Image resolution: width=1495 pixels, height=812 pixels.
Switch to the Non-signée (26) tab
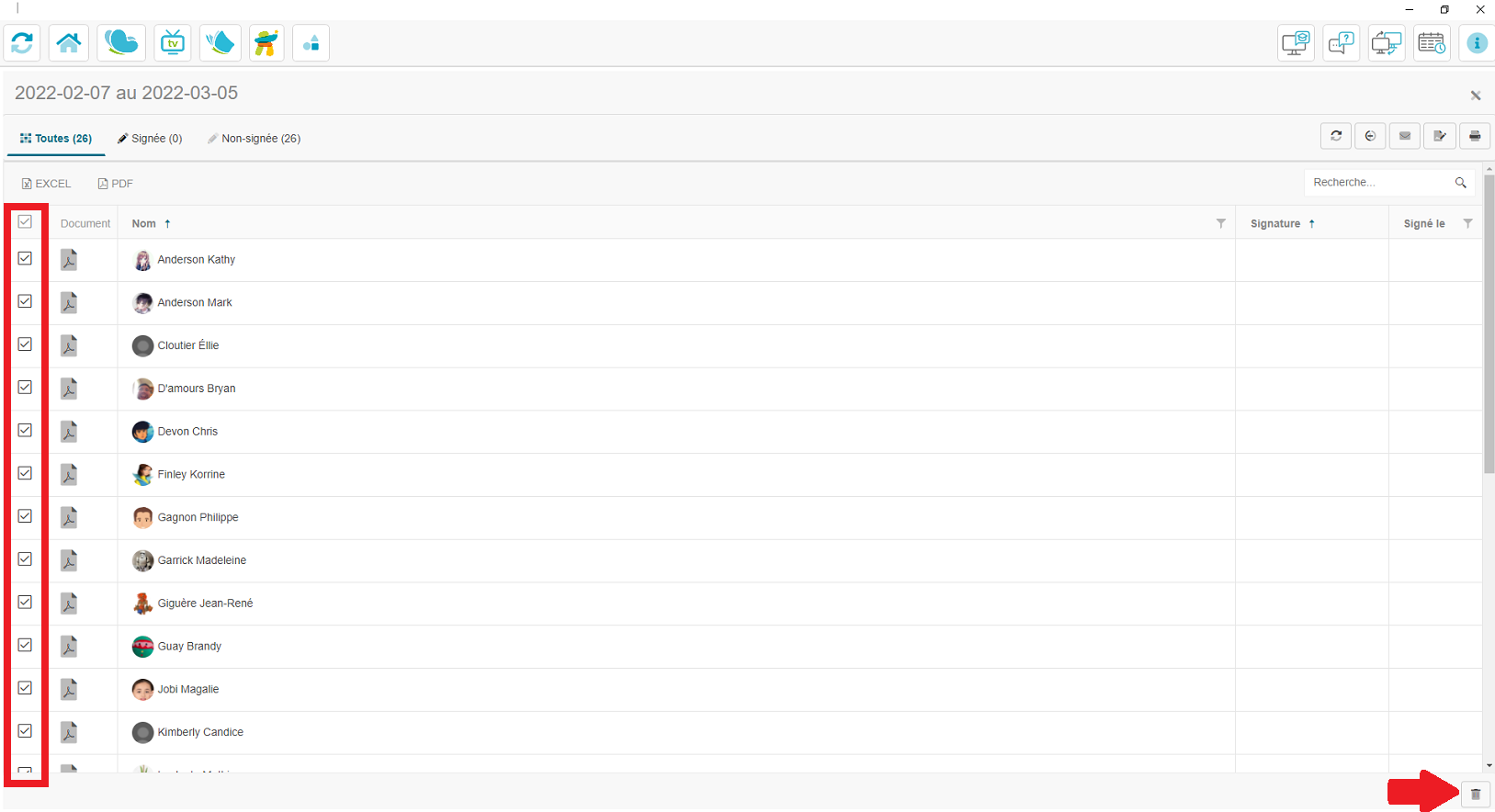click(255, 139)
